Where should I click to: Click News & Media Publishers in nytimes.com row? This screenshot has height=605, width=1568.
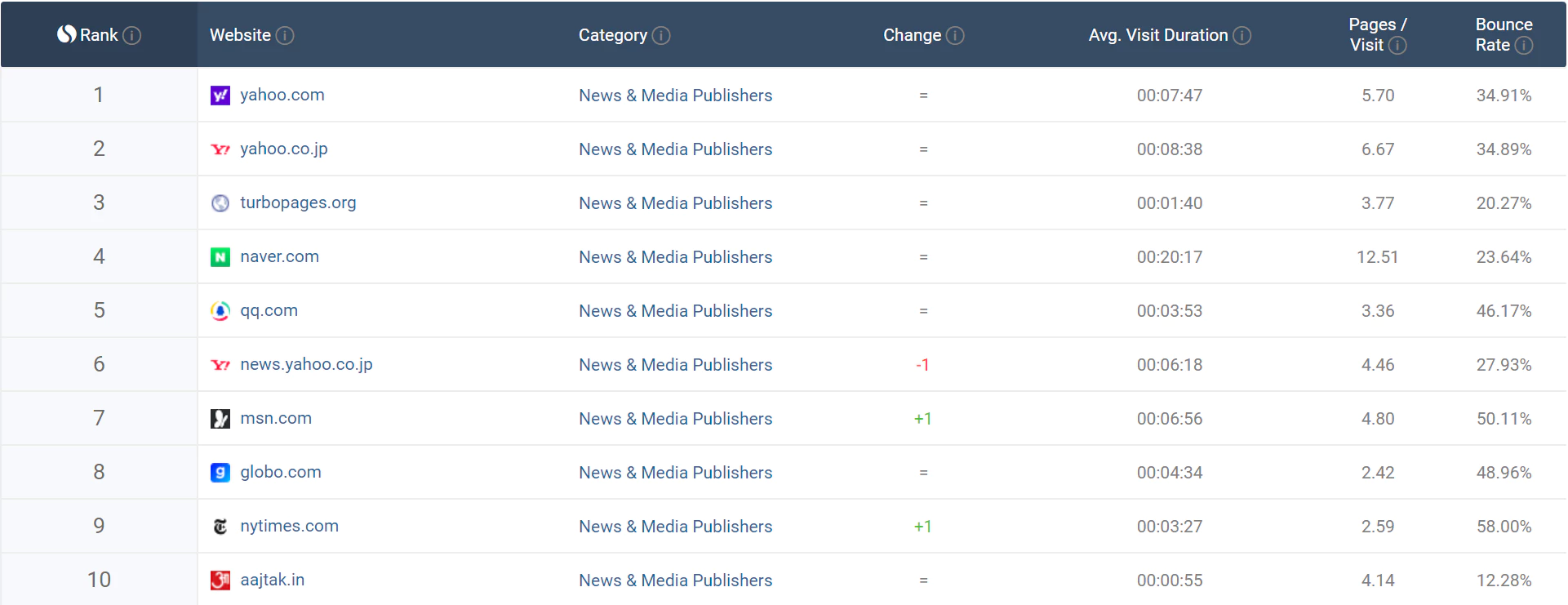675,527
